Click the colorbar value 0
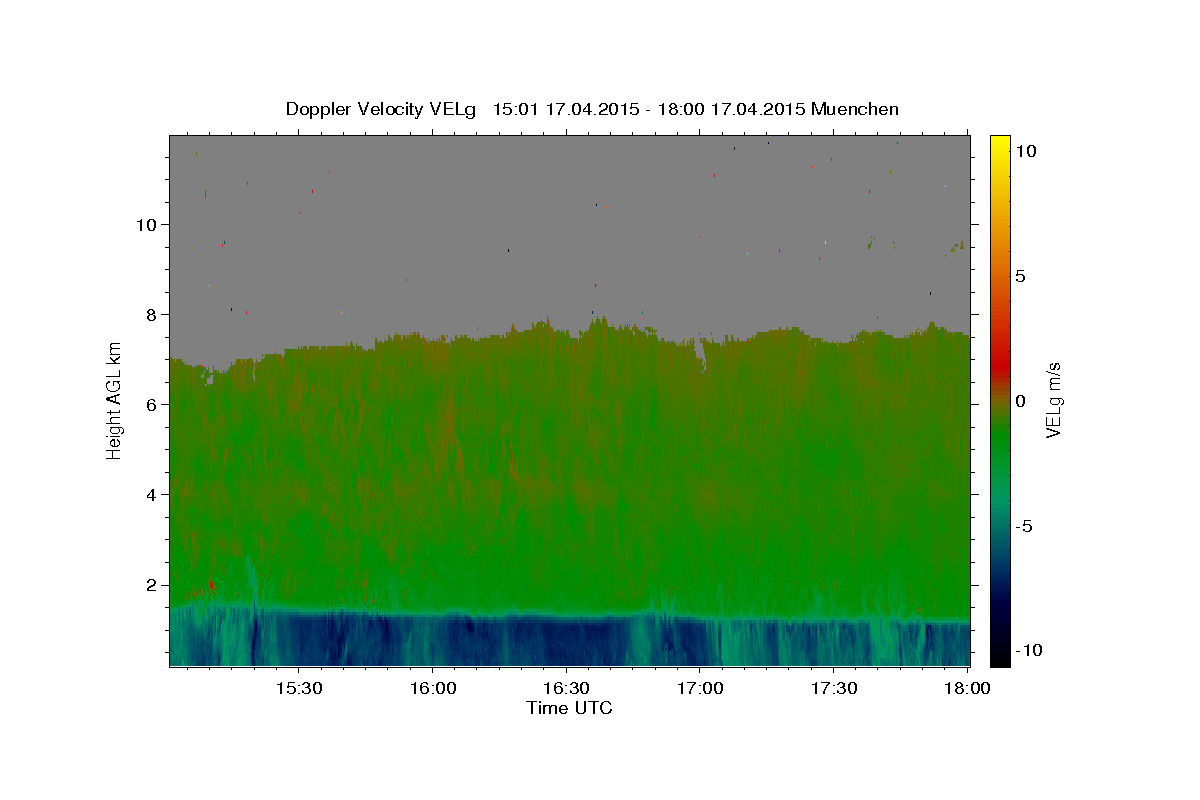The width and height of the screenshot is (1200, 800). [1020, 401]
